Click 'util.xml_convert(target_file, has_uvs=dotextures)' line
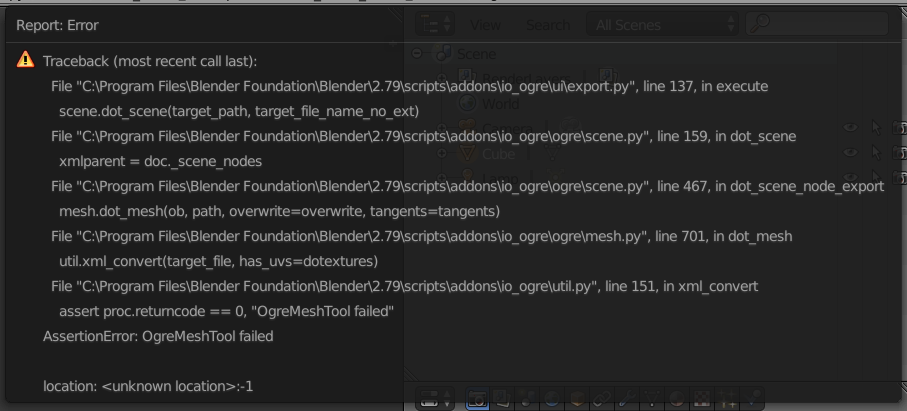This screenshot has width=907, height=411. (219, 261)
